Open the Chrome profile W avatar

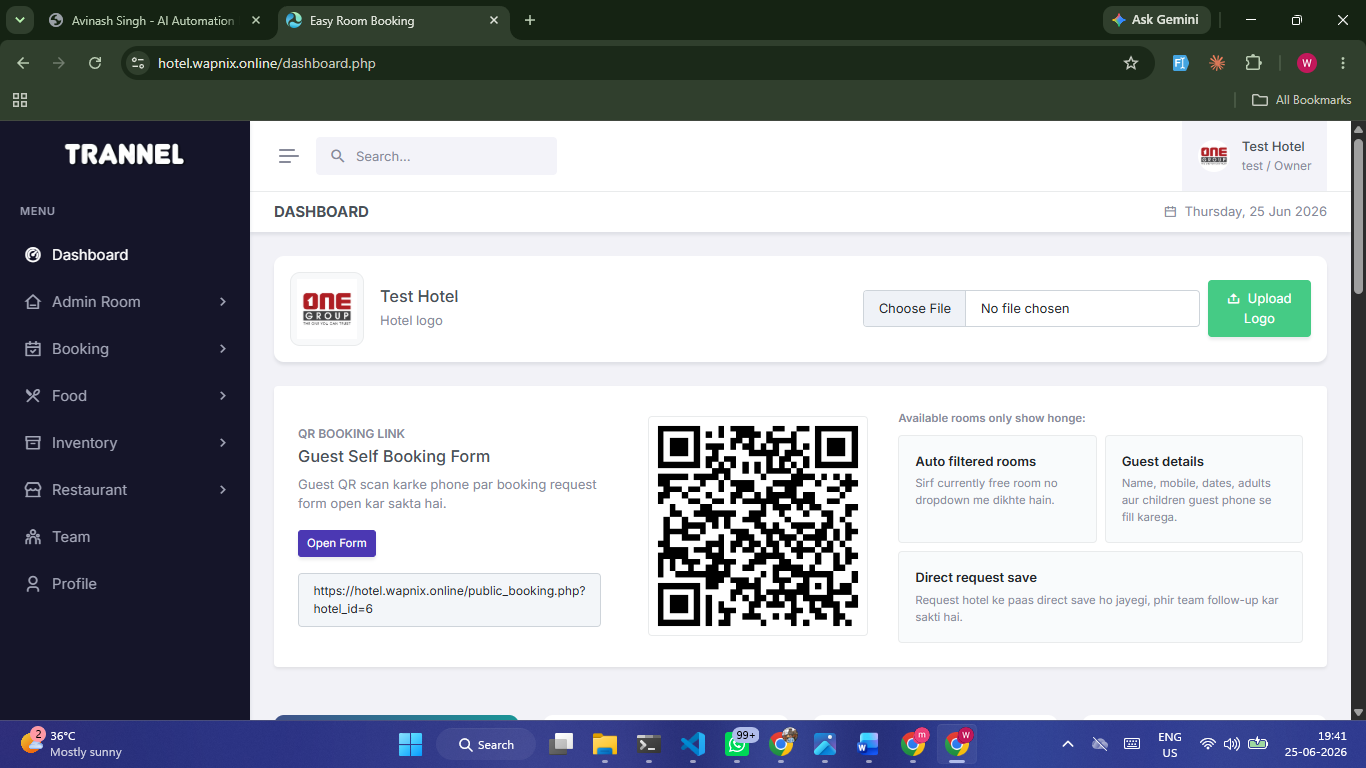[1306, 63]
